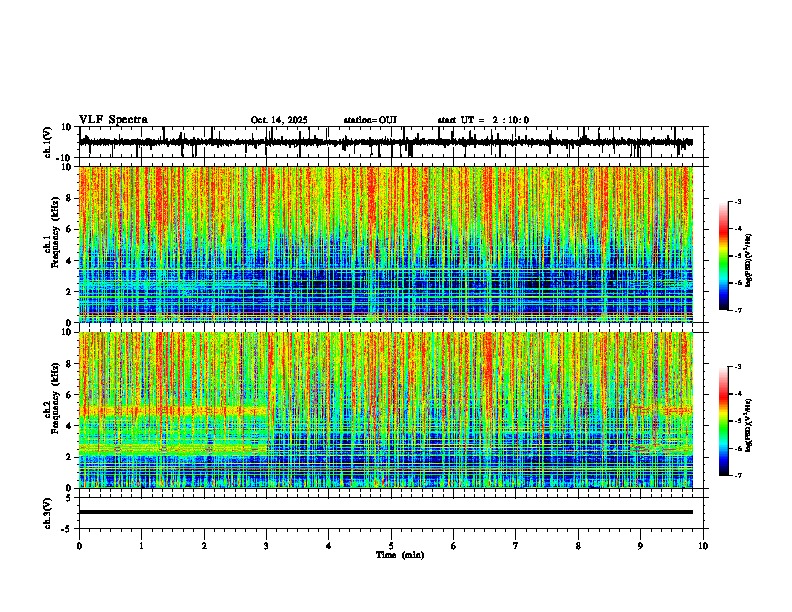
Task: Click time axis tick label "7"
Action: point(516,546)
